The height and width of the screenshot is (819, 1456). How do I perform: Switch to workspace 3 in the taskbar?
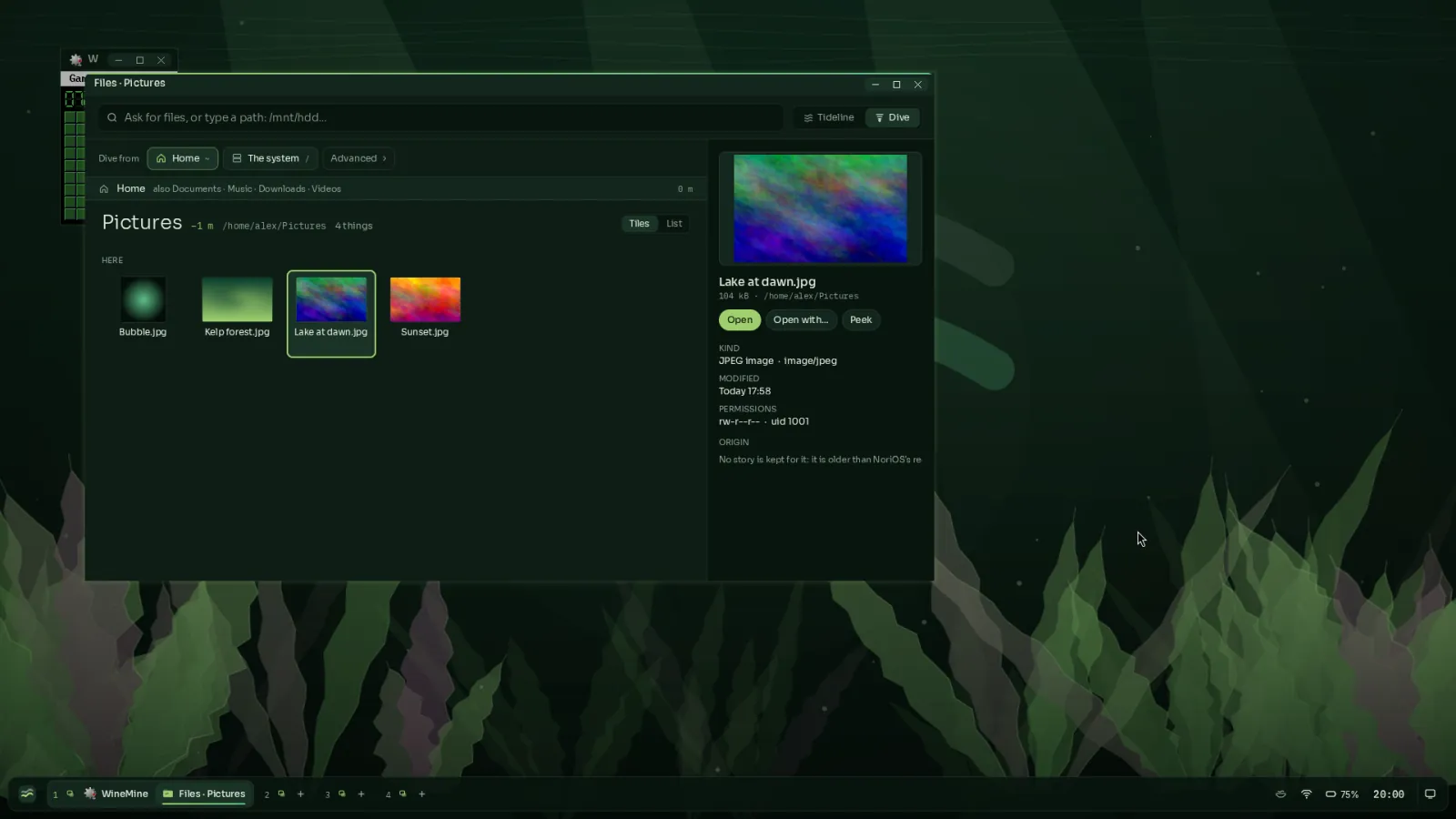[x=328, y=794]
